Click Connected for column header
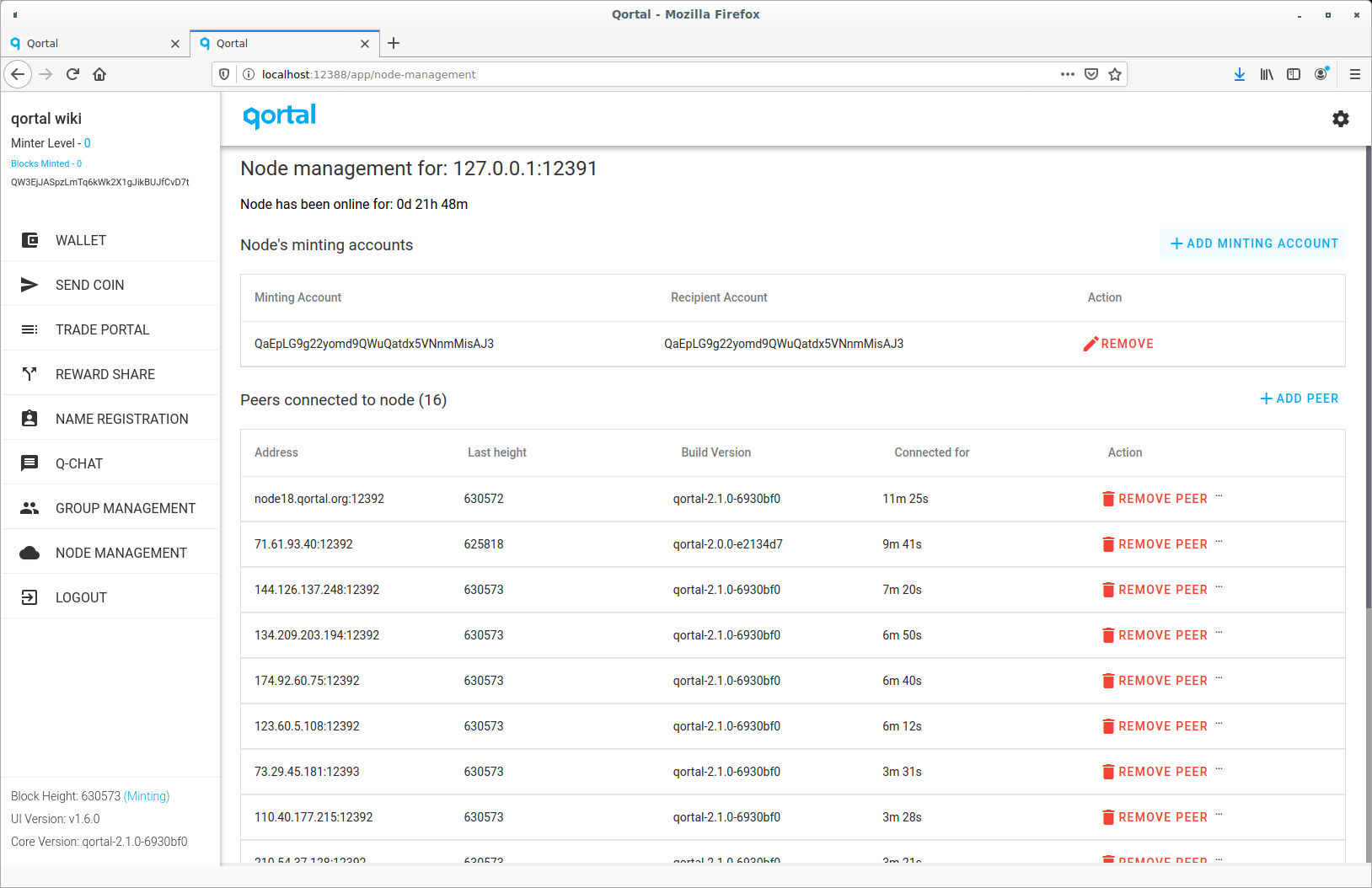The height and width of the screenshot is (888, 1372). click(932, 452)
